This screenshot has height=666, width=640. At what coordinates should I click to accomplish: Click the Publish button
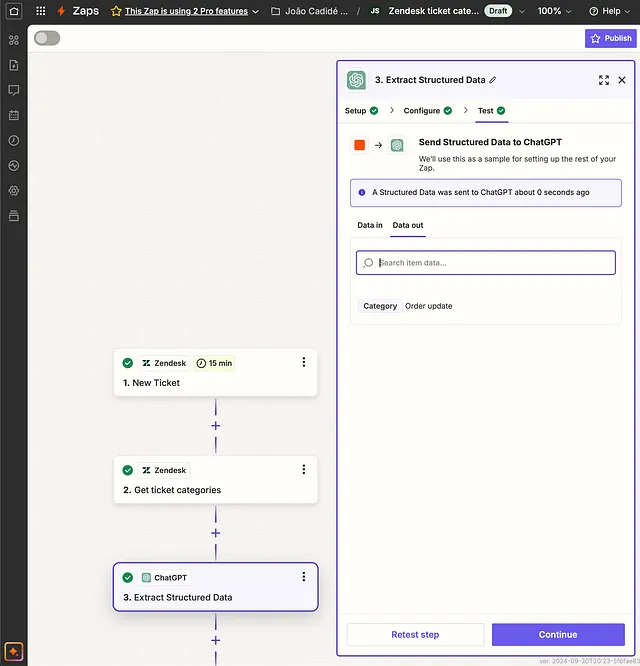610,38
